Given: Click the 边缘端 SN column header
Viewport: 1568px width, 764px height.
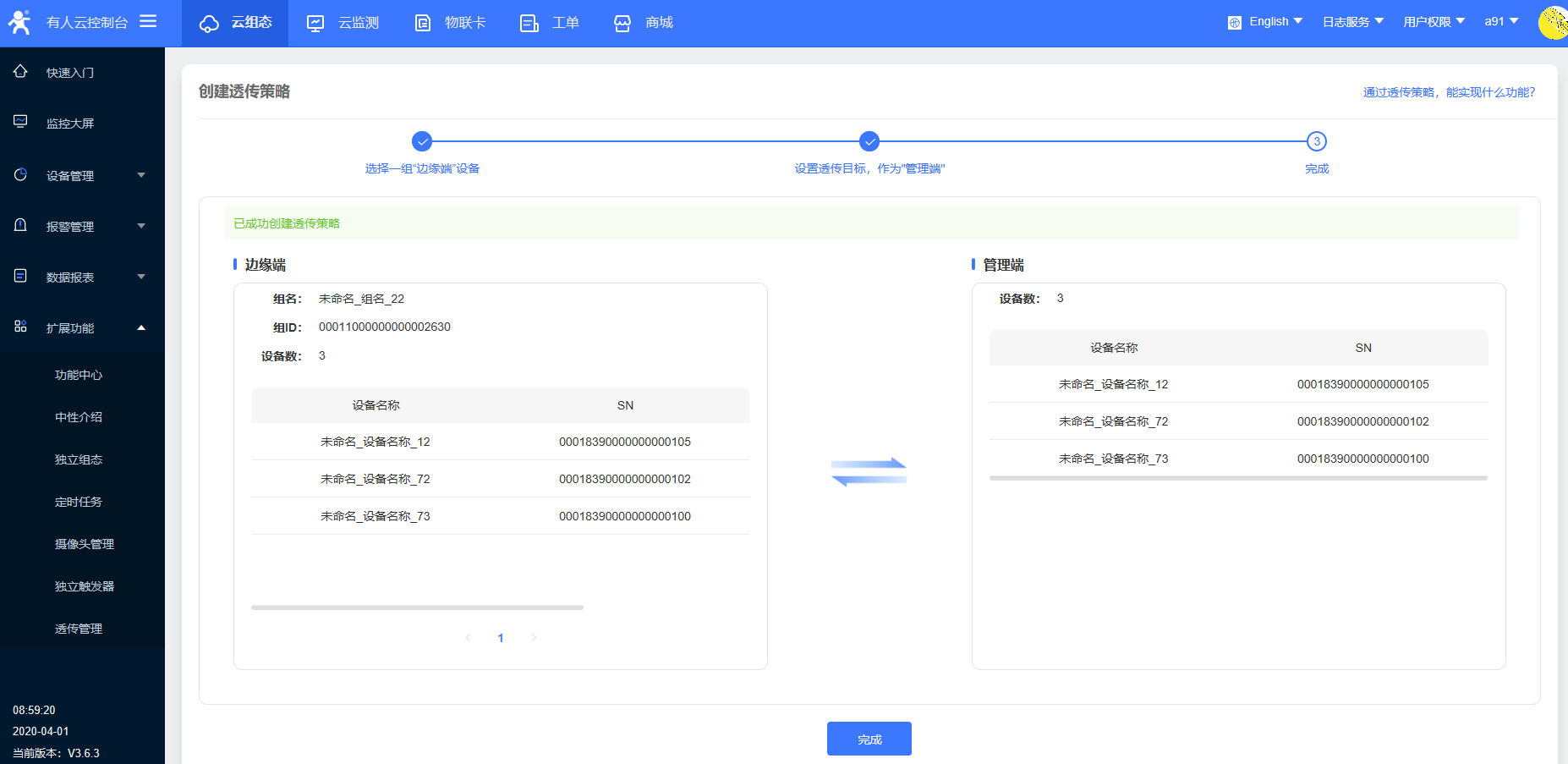Looking at the screenshot, I should [x=625, y=405].
